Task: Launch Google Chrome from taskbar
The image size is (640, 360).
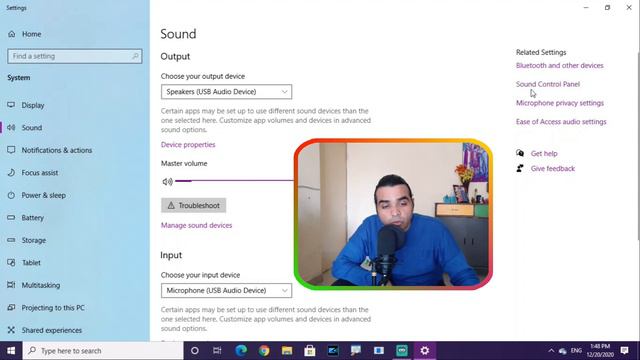Action: [x=264, y=351]
